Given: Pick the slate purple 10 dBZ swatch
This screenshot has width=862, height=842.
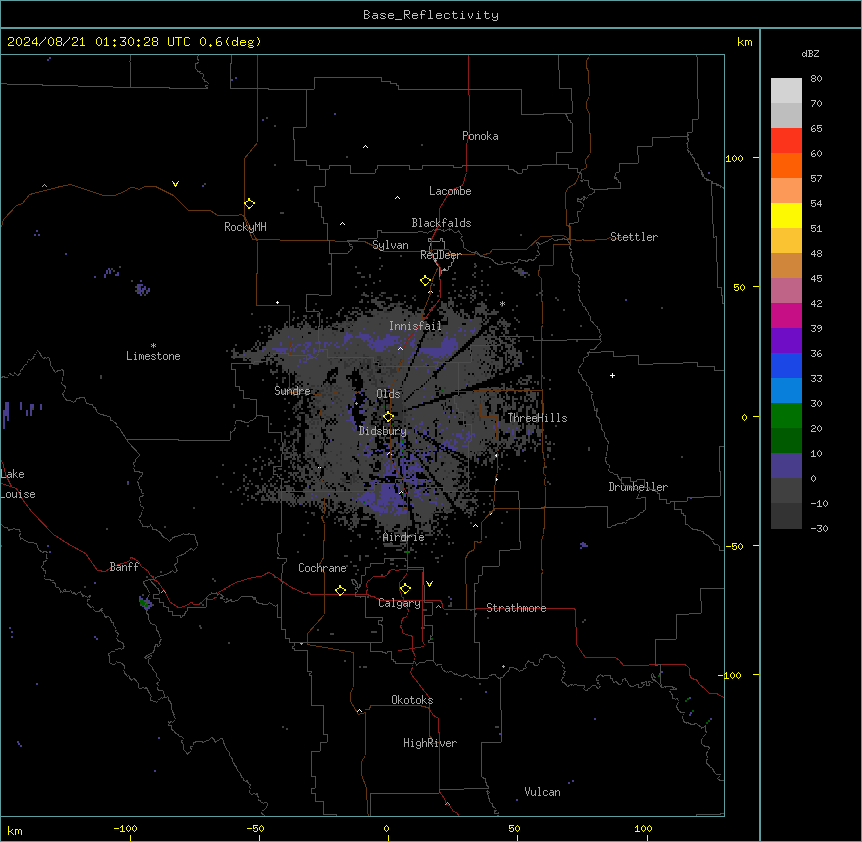Looking at the screenshot, I should click(786, 466).
